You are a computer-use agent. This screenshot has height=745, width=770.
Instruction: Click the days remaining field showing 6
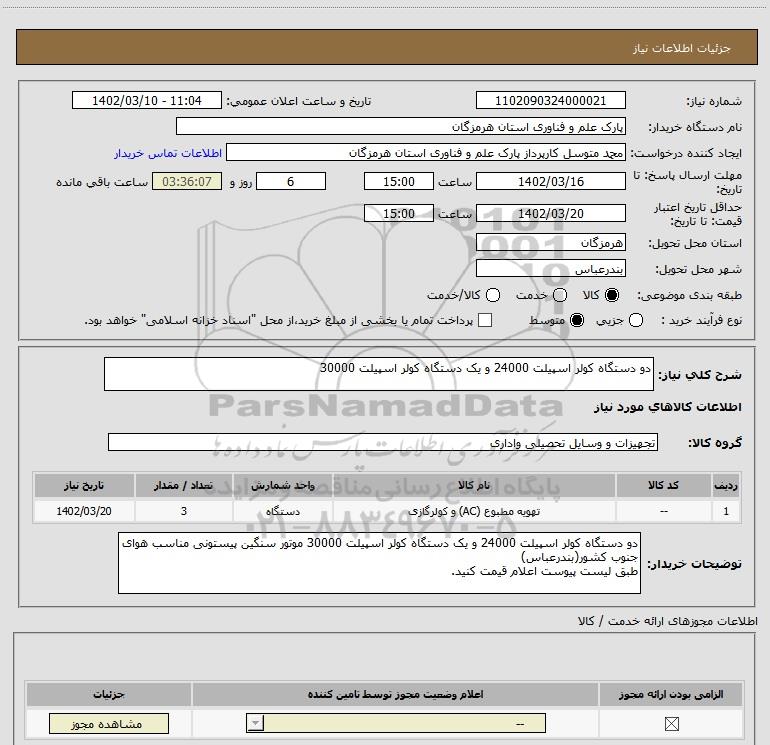tap(291, 181)
